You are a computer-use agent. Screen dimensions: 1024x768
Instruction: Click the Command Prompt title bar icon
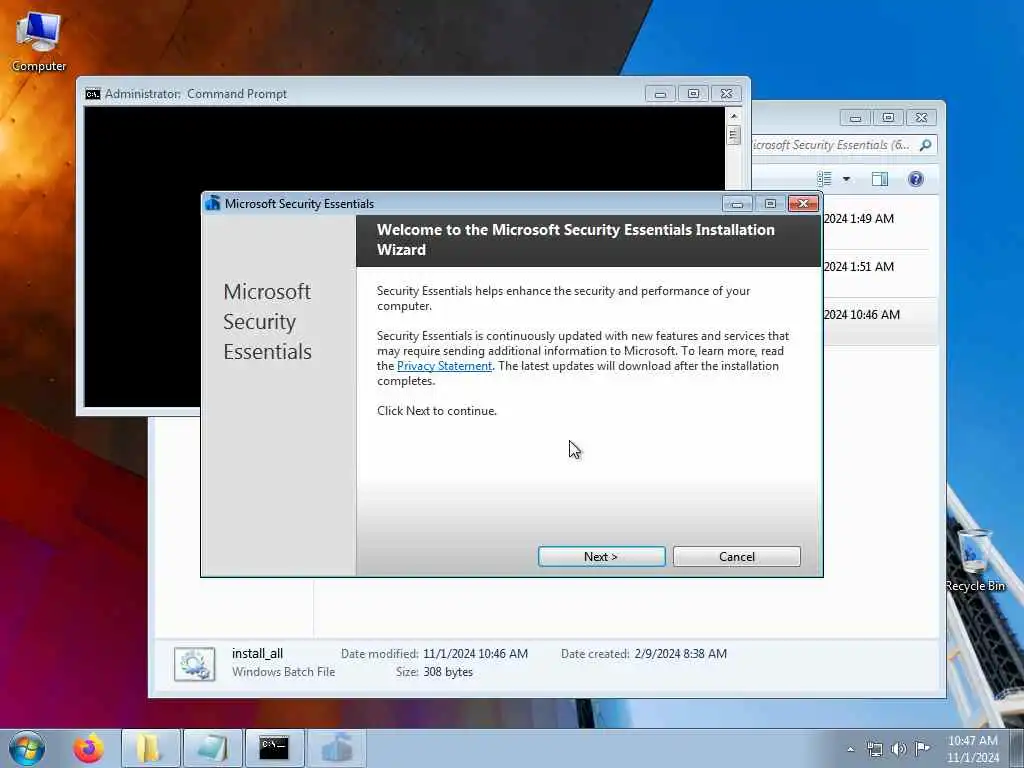tap(93, 94)
